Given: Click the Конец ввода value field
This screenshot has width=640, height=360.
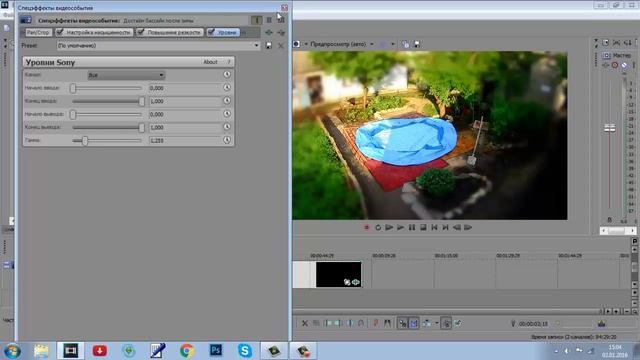Looking at the screenshot, I should (184, 101).
